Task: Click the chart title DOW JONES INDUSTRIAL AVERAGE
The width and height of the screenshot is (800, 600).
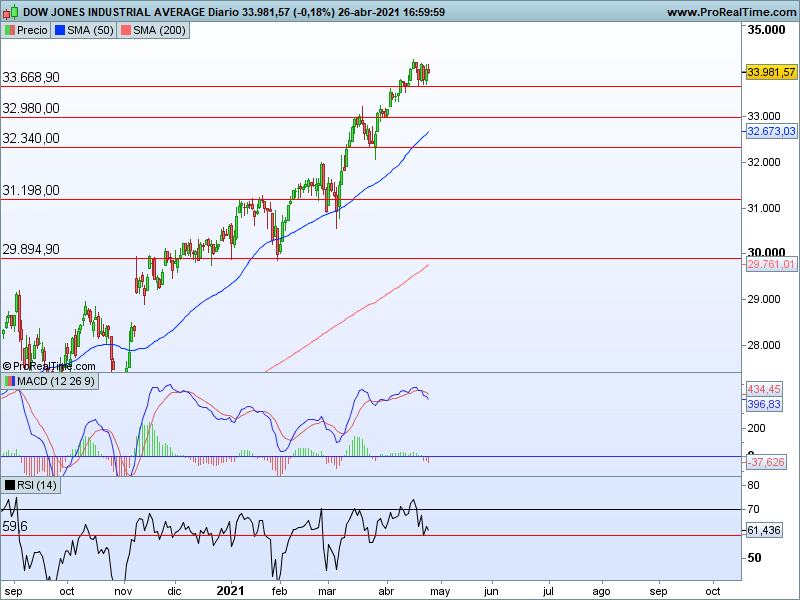Action: click(x=114, y=12)
